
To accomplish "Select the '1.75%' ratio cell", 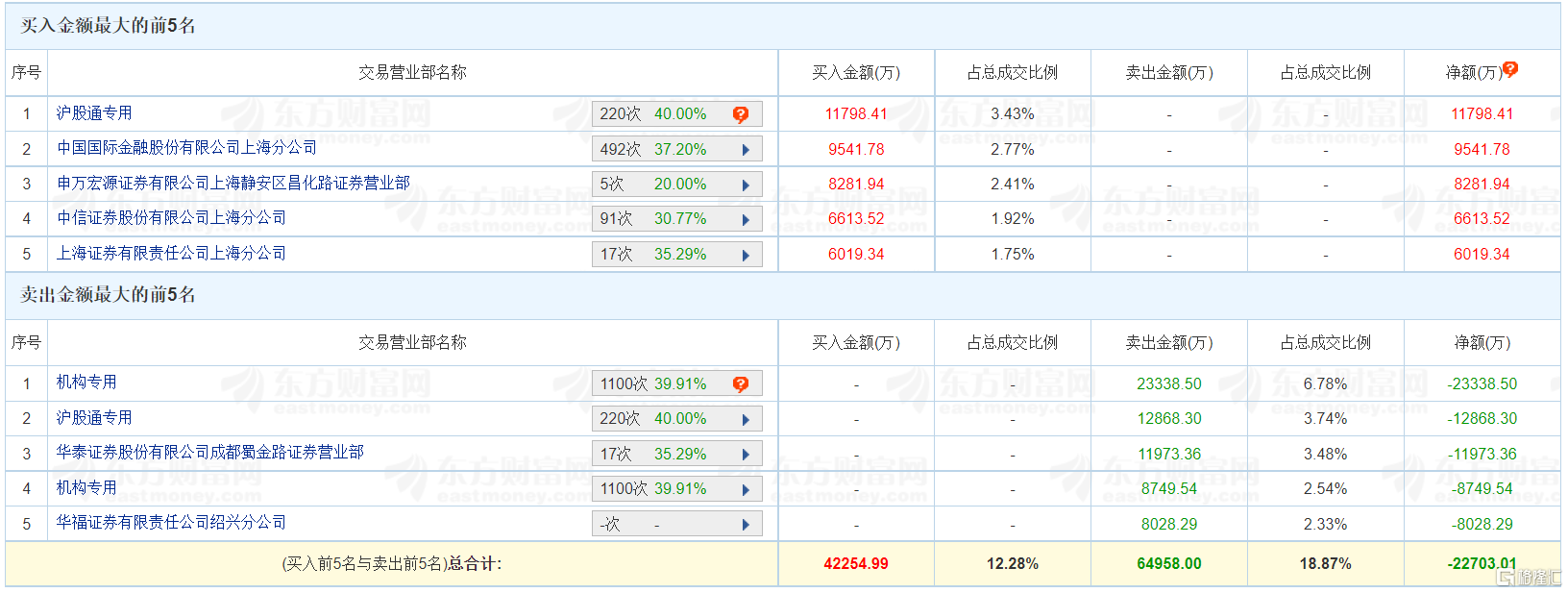I will pos(1013,255).
